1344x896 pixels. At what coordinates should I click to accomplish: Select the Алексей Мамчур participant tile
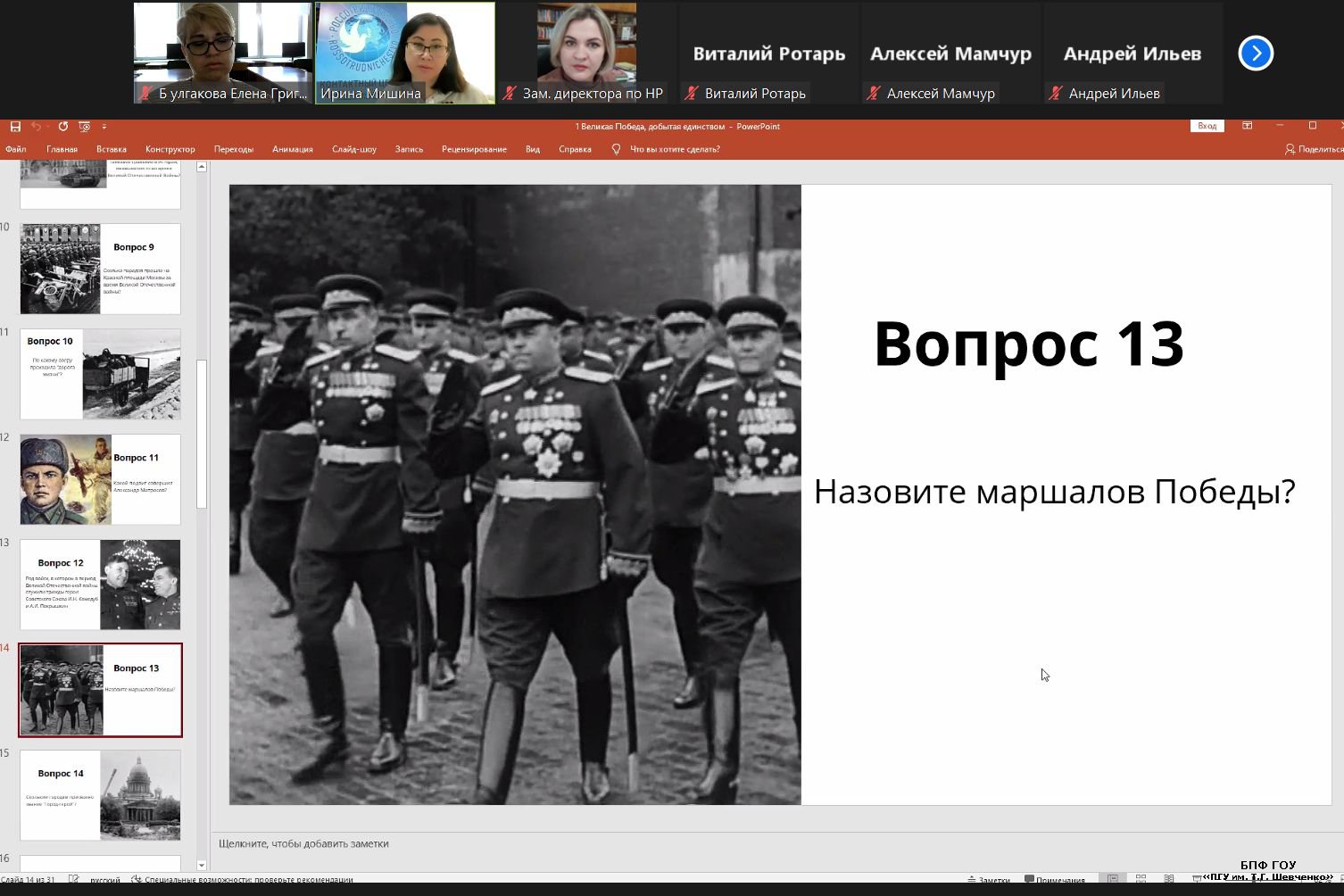click(x=950, y=53)
